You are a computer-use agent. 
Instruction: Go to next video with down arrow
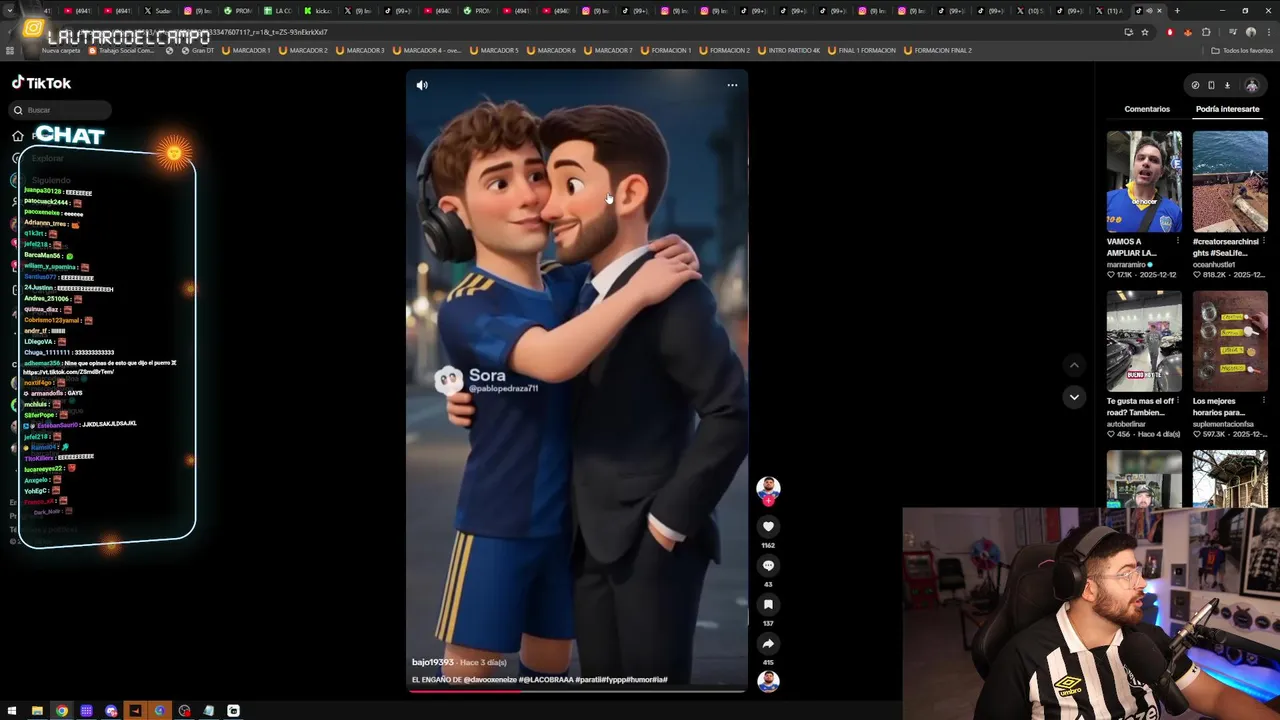pos(1074,397)
